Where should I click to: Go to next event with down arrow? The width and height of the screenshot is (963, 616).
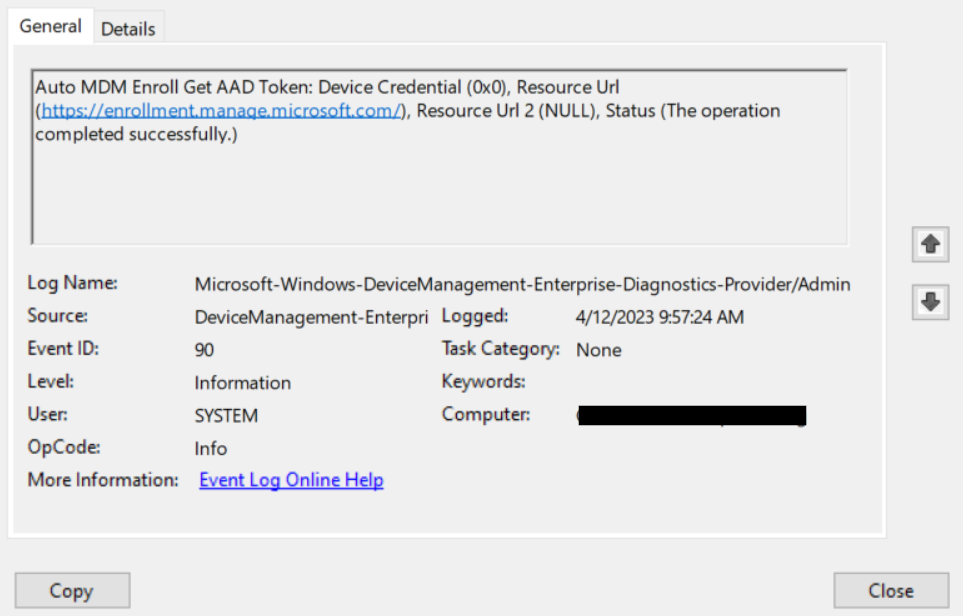pyautogui.click(x=930, y=303)
